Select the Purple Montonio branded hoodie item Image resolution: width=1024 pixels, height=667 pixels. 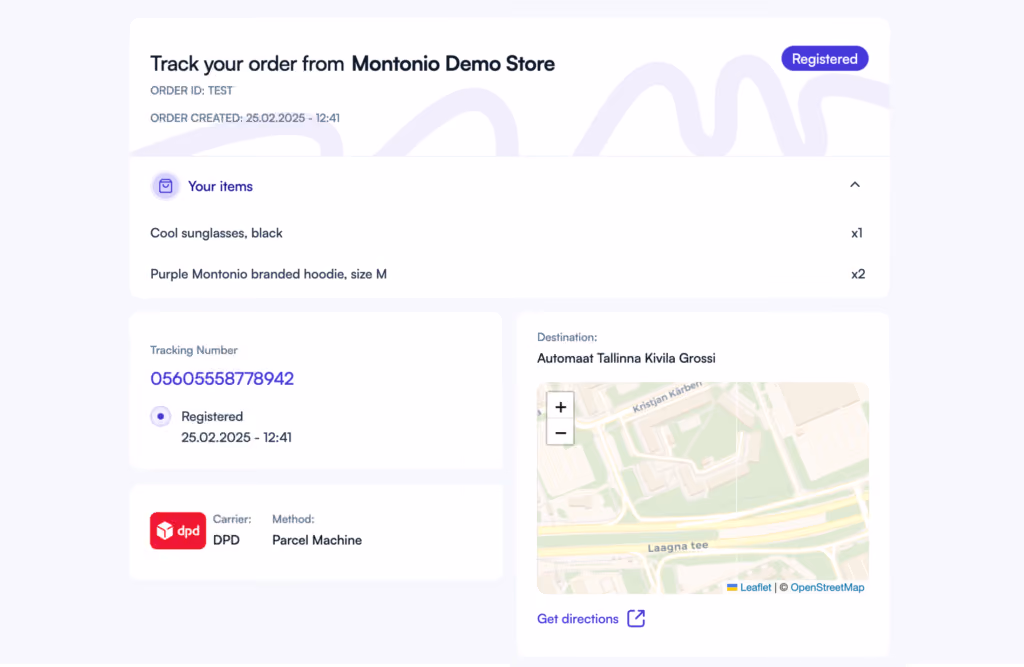pos(268,274)
